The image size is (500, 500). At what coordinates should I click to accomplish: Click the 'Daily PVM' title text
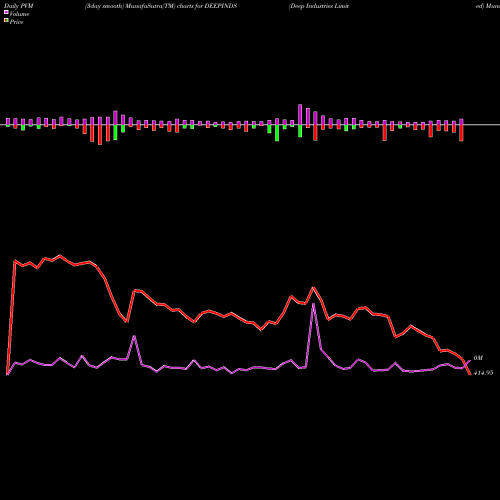20,6
